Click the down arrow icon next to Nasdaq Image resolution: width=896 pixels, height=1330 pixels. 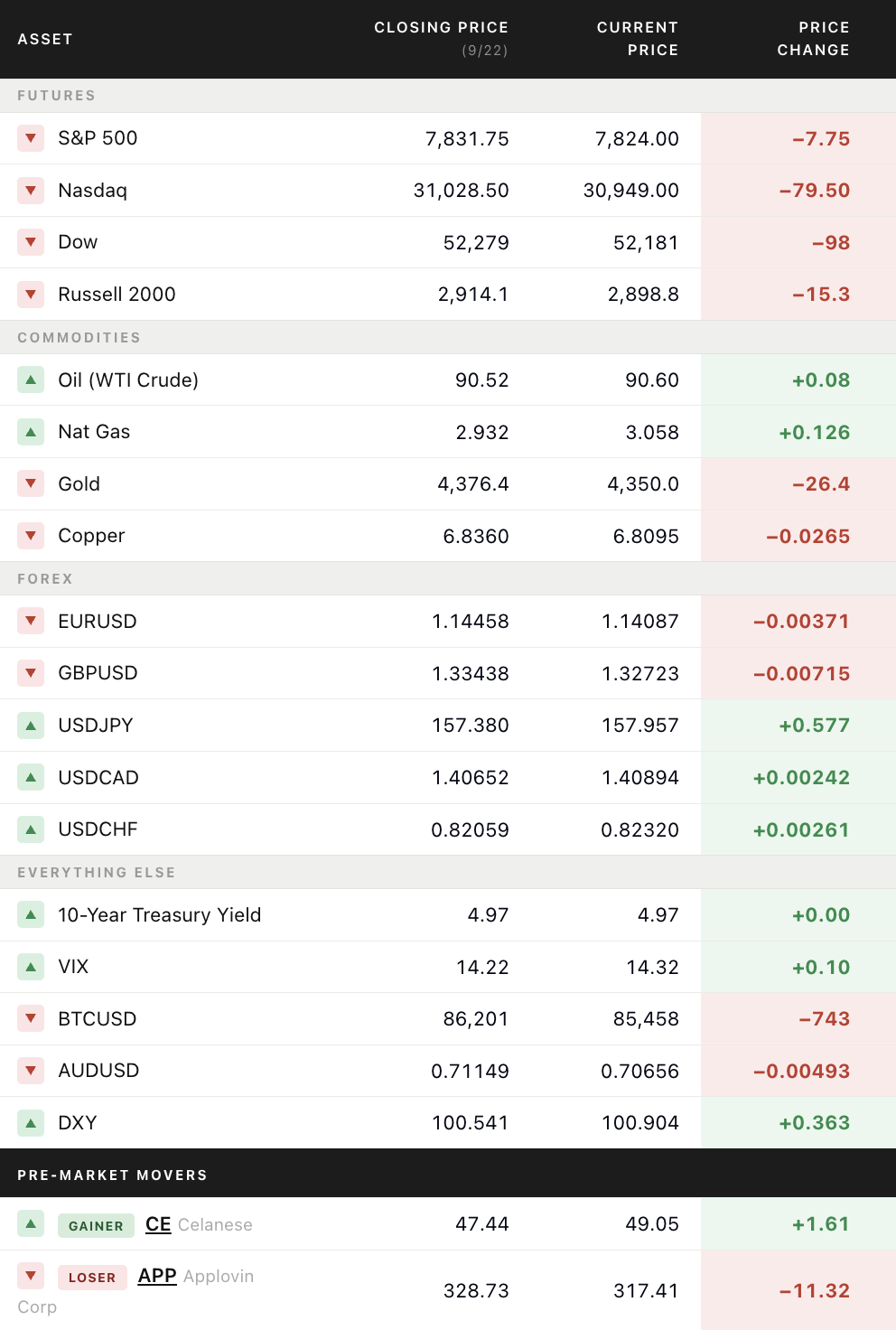click(x=31, y=191)
